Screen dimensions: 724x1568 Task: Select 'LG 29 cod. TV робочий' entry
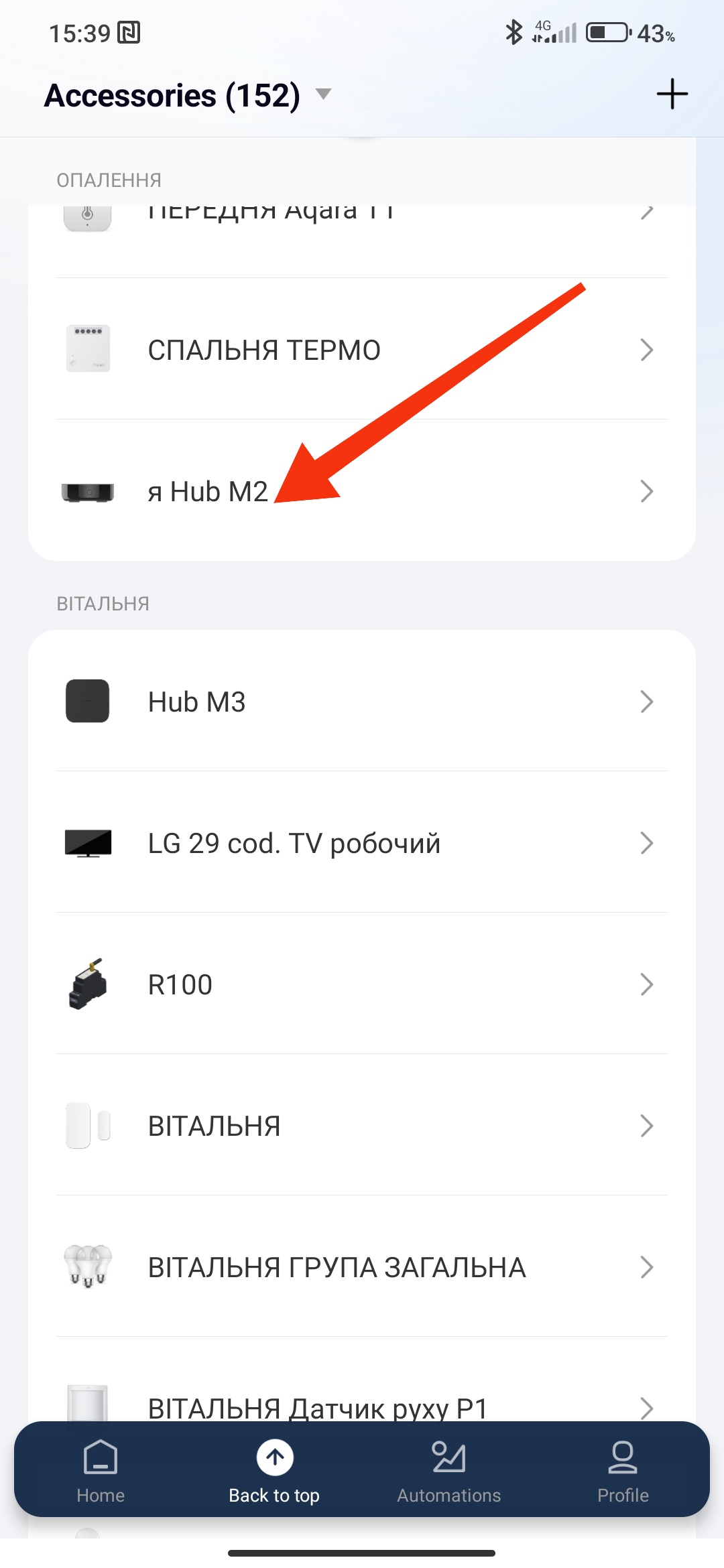[x=294, y=844]
